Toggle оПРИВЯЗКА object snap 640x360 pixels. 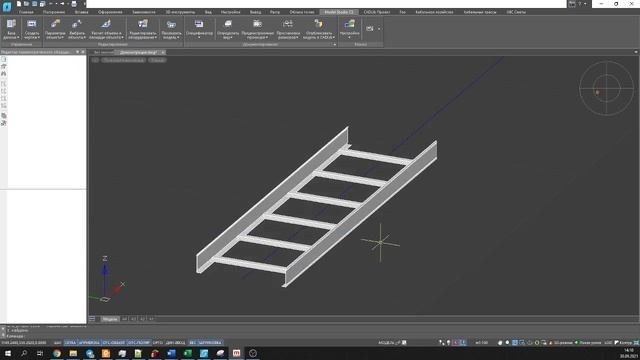tap(89, 342)
